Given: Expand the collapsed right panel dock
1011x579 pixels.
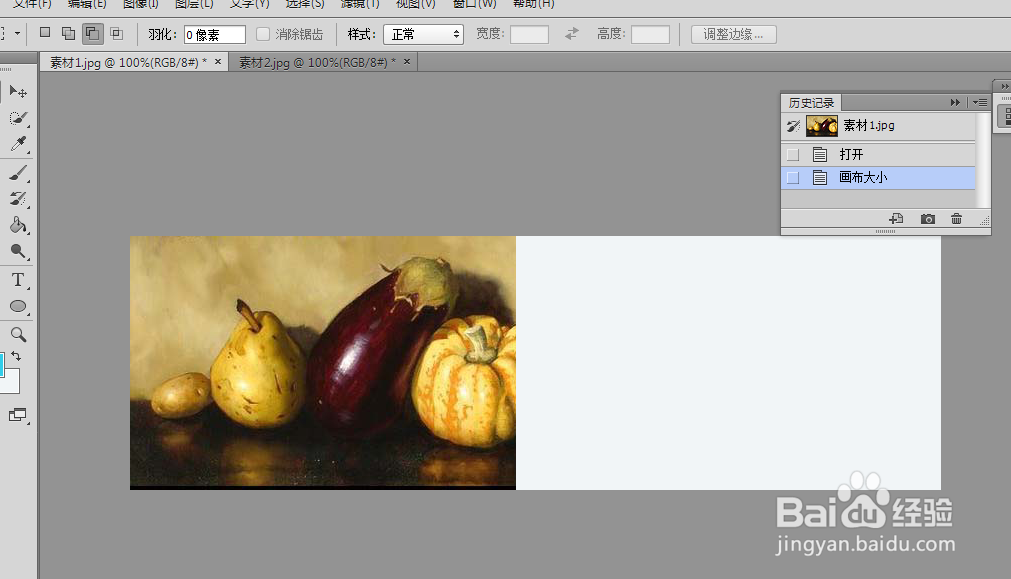Looking at the screenshot, I should tap(1005, 86).
